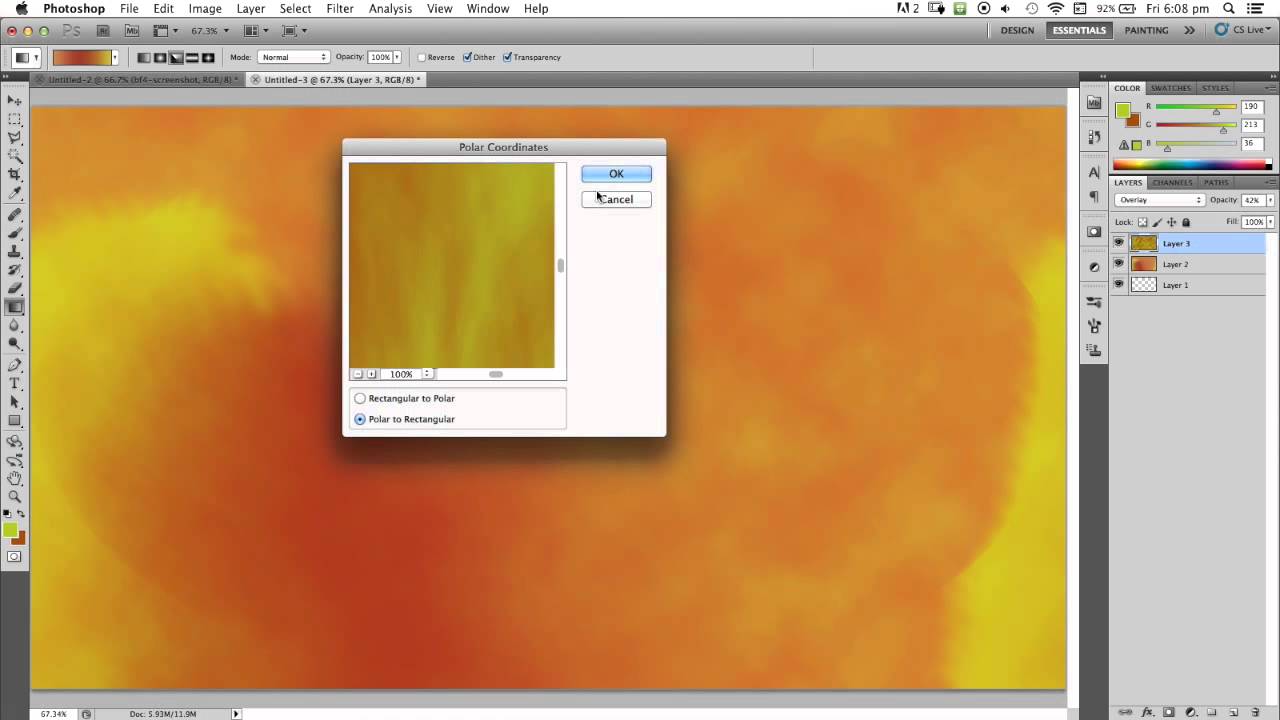Select the Spot Healing Brush tool
The width and height of the screenshot is (1280, 720).
point(15,215)
